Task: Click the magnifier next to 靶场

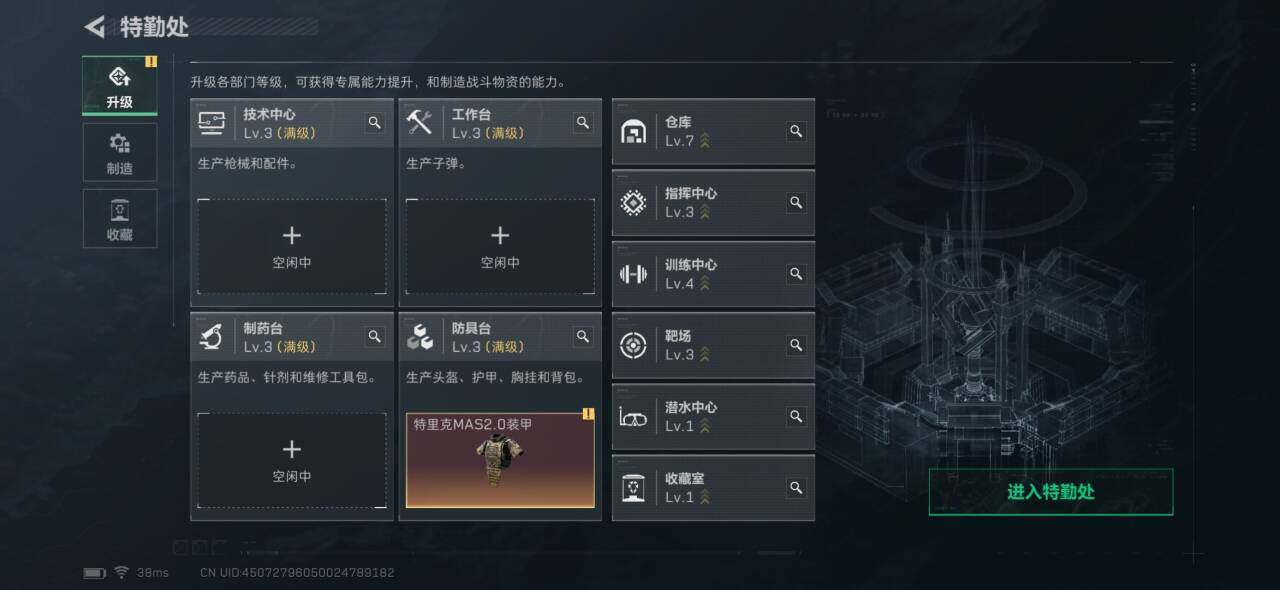Action: (x=796, y=345)
